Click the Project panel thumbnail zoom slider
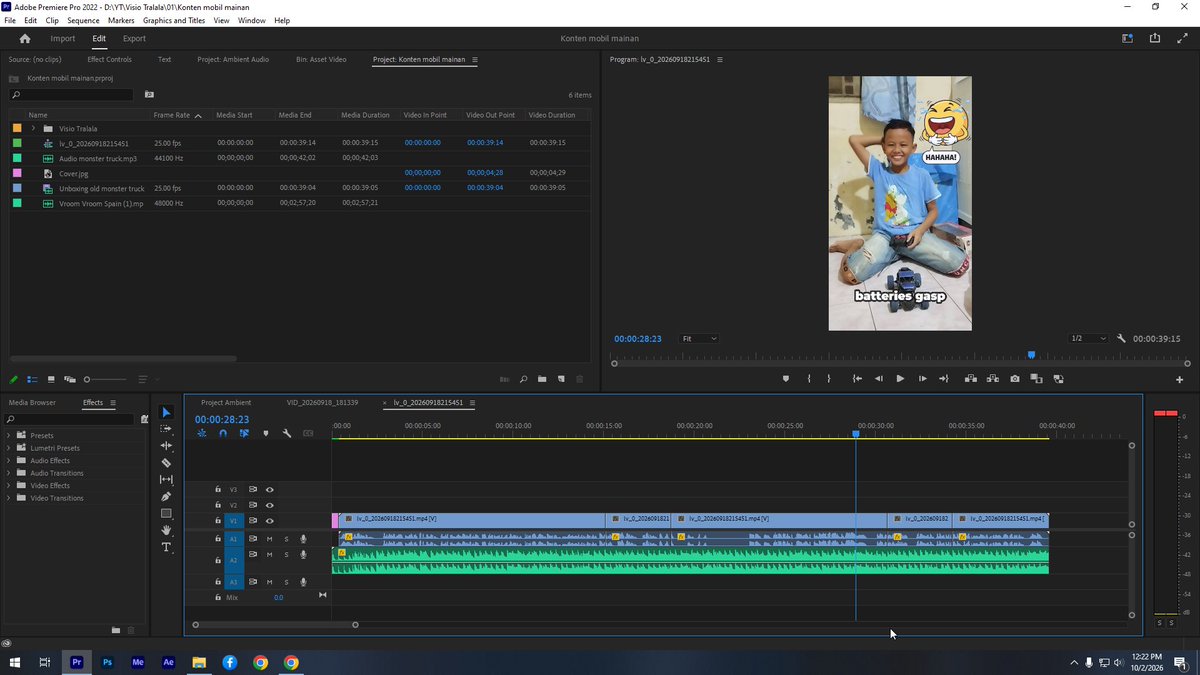The width and height of the screenshot is (1200, 675). [106, 379]
